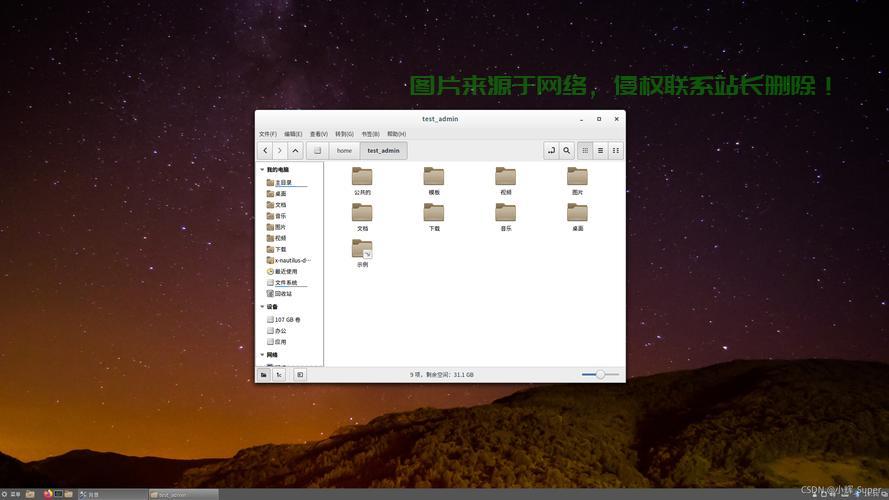Collapse the 网络 sidebar section
Screen dimensions: 889x500
tap(262, 355)
